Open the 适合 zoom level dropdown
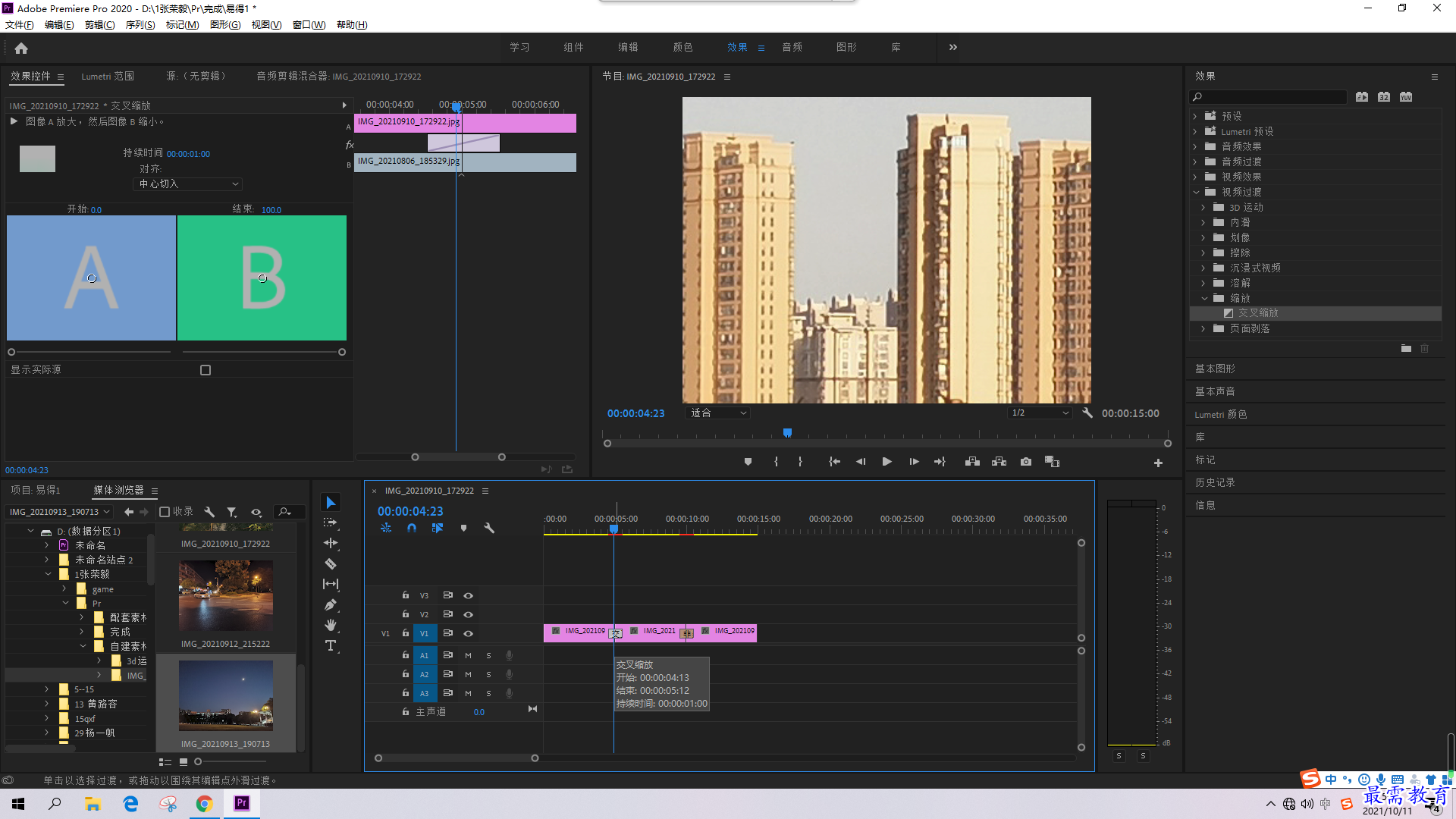 coord(718,413)
